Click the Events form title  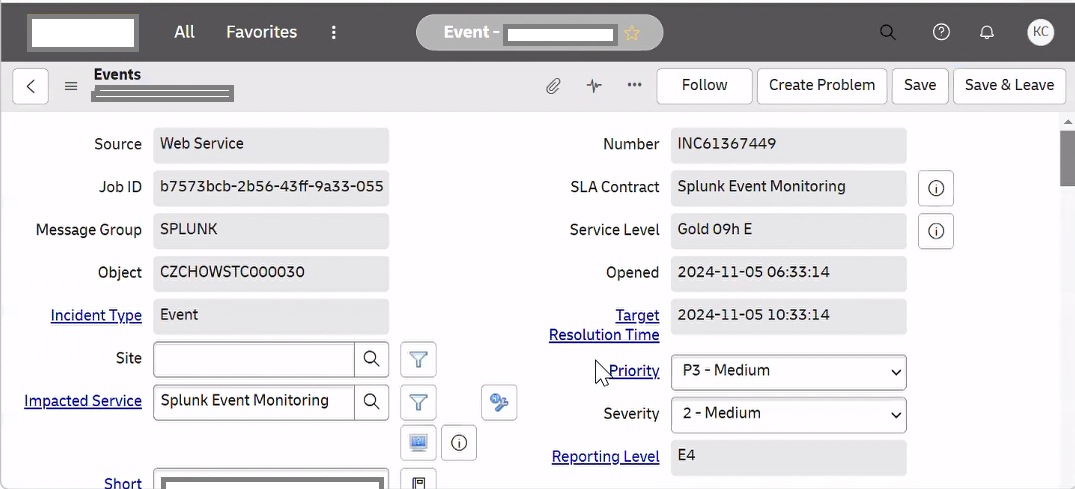point(117,74)
